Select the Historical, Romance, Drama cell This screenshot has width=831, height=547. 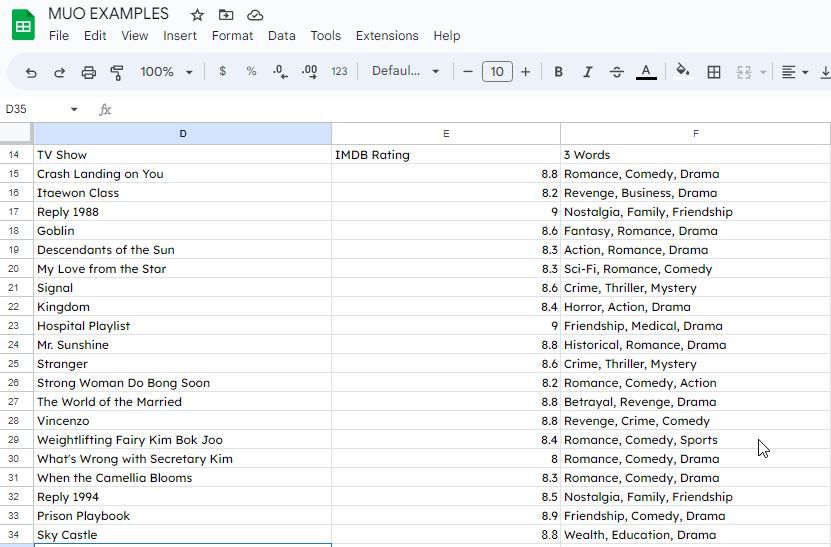coord(695,345)
